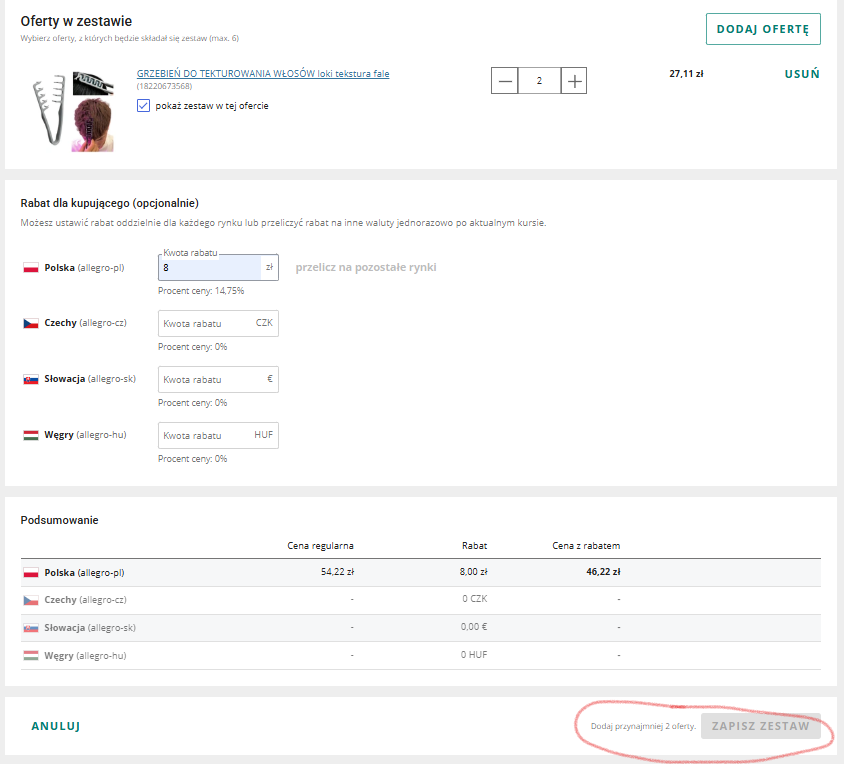Remove the offer with USUŃ
Image resolution: width=844 pixels, height=765 pixels.
point(802,73)
